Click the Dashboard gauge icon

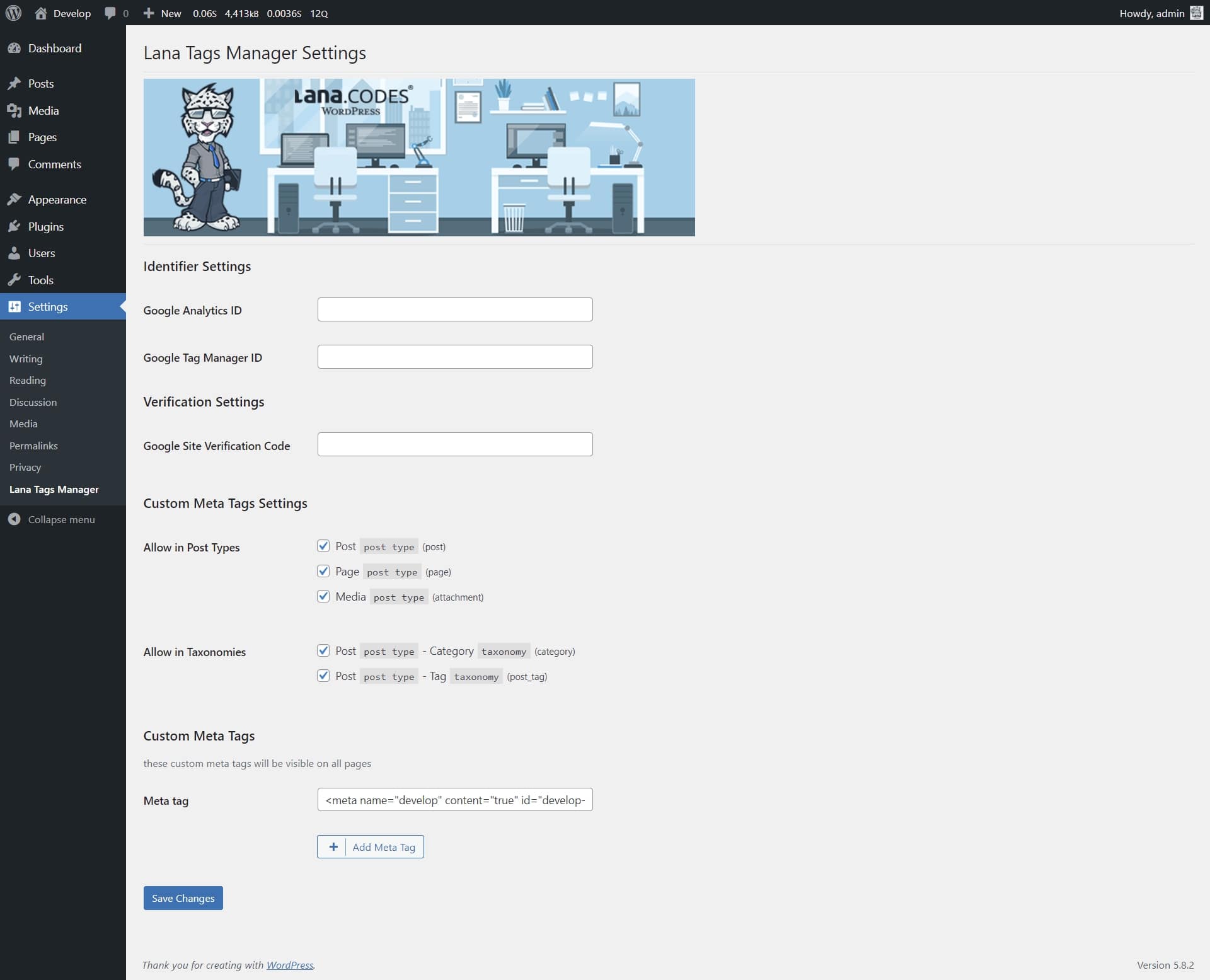click(14, 48)
